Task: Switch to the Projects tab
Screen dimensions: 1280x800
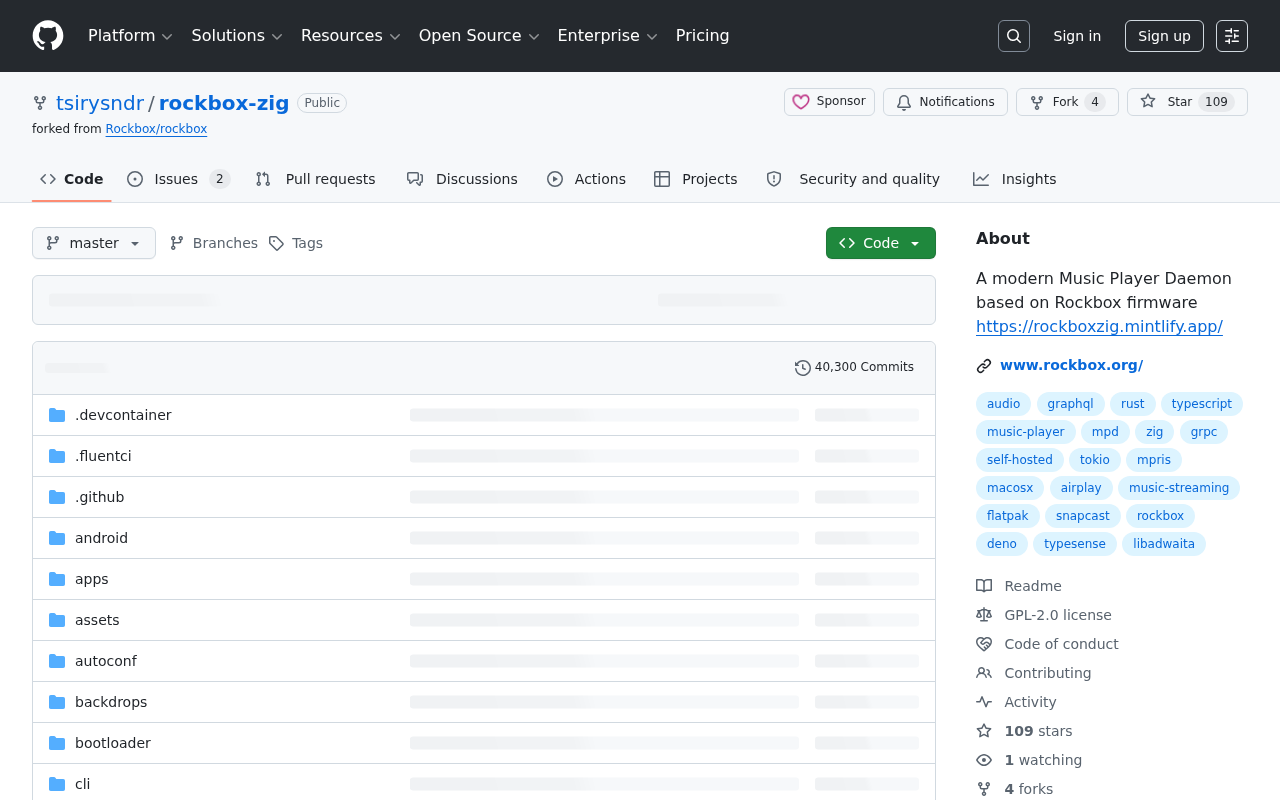Action: 696,179
